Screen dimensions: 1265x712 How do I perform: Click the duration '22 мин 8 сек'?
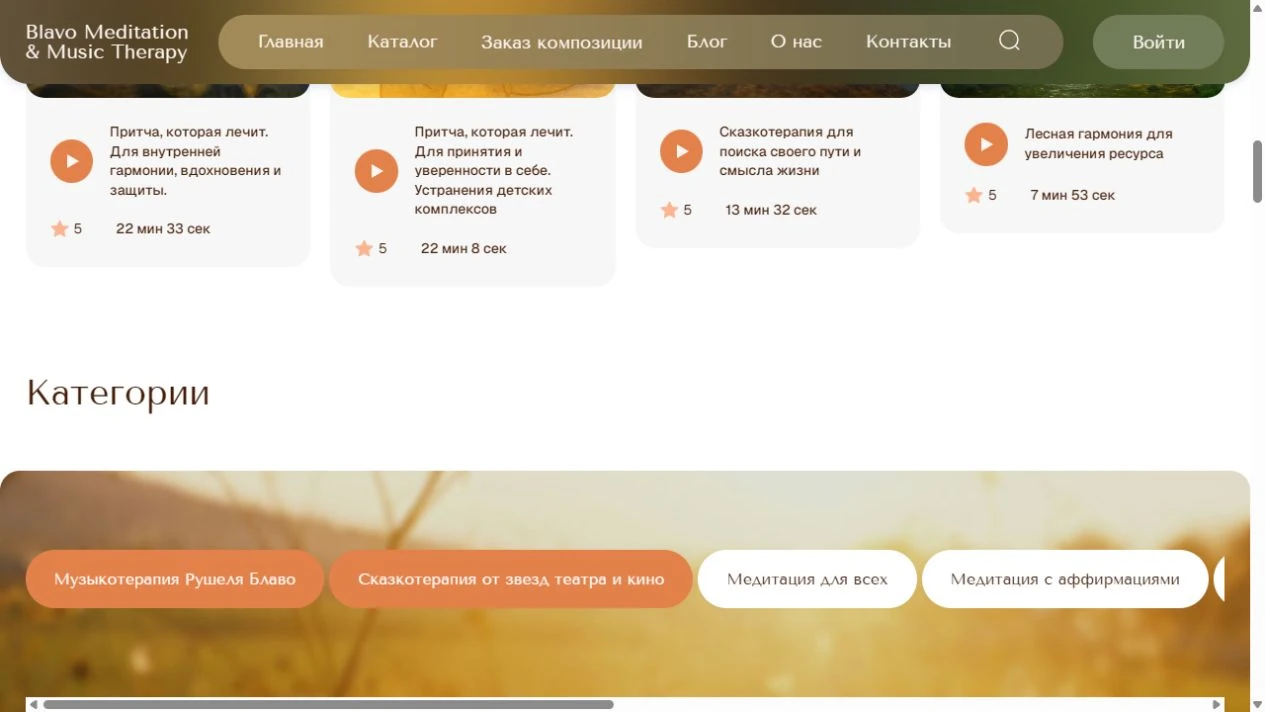click(x=464, y=248)
